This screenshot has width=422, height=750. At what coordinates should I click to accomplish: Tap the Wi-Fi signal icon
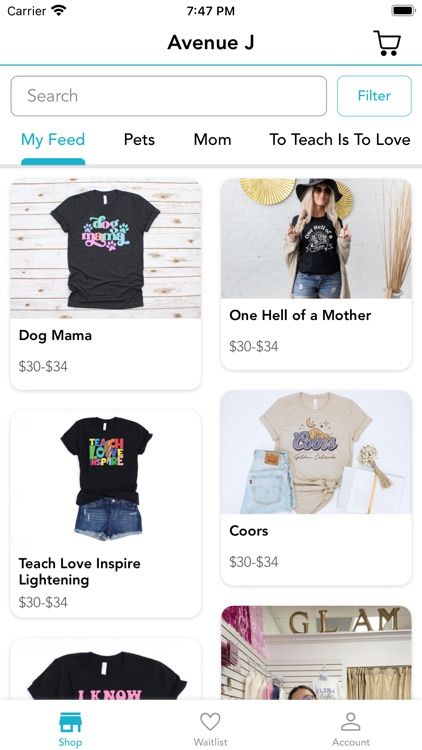click(59, 11)
